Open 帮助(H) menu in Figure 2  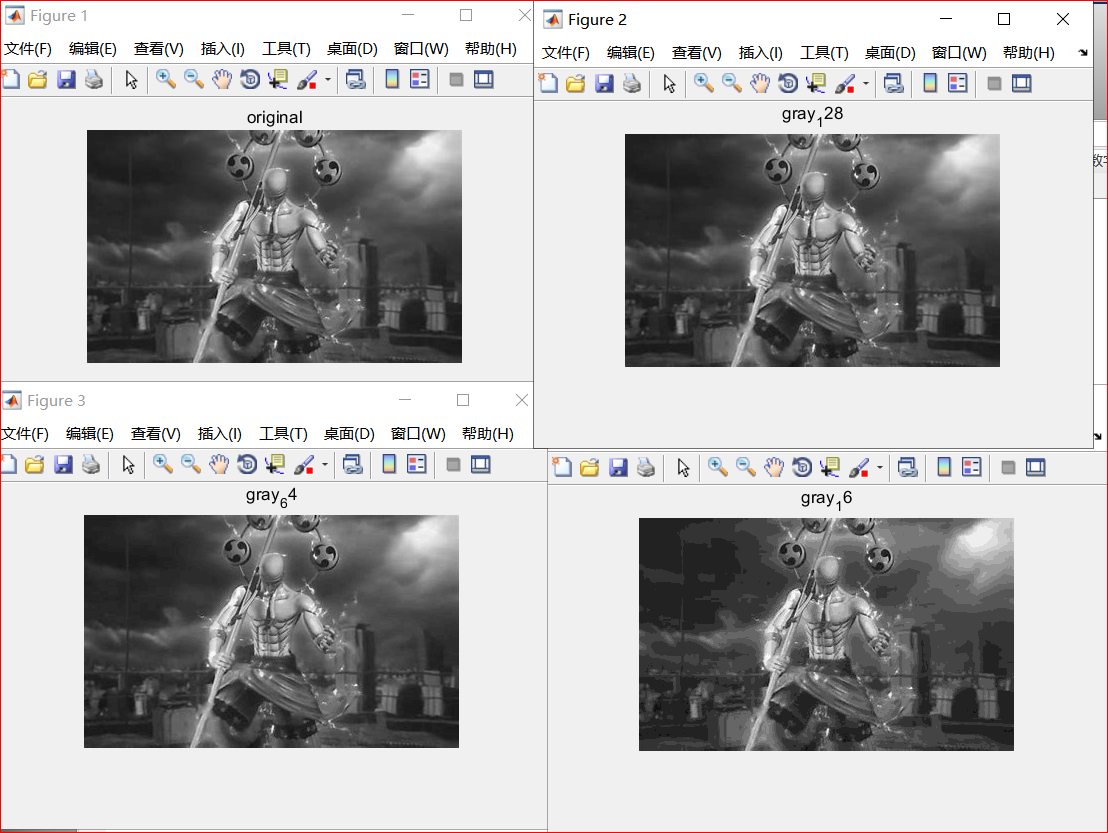click(x=1029, y=53)
